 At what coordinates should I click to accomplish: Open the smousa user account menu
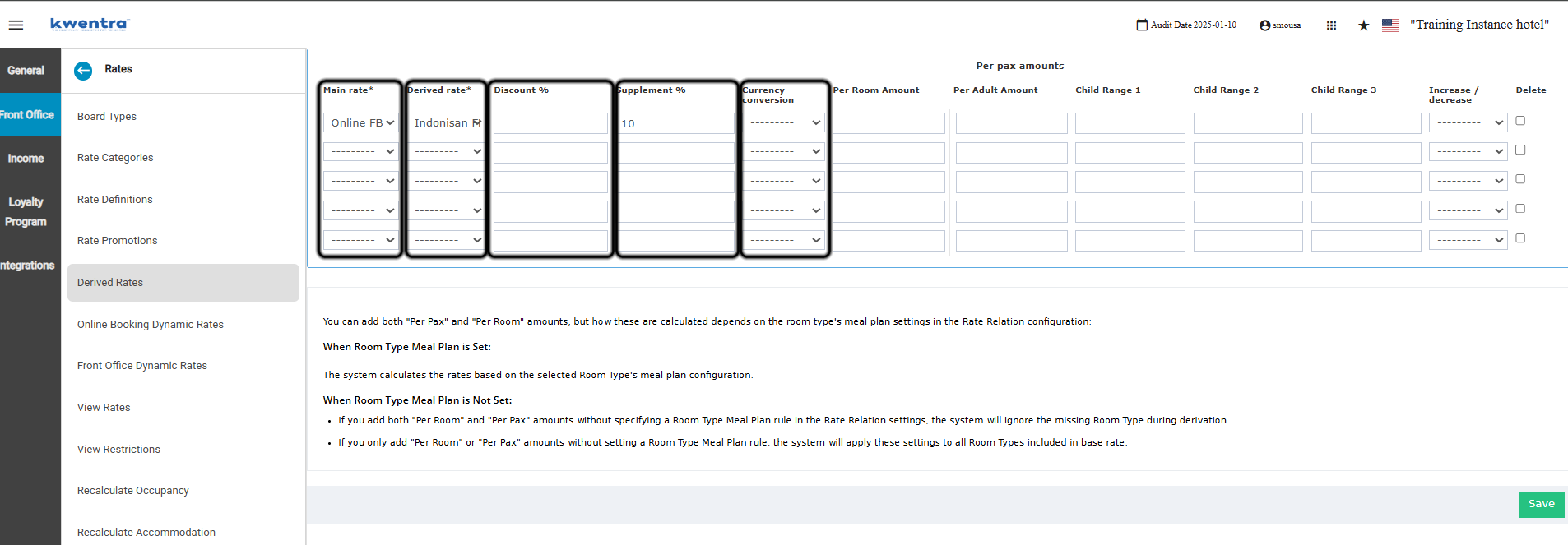1280,25
